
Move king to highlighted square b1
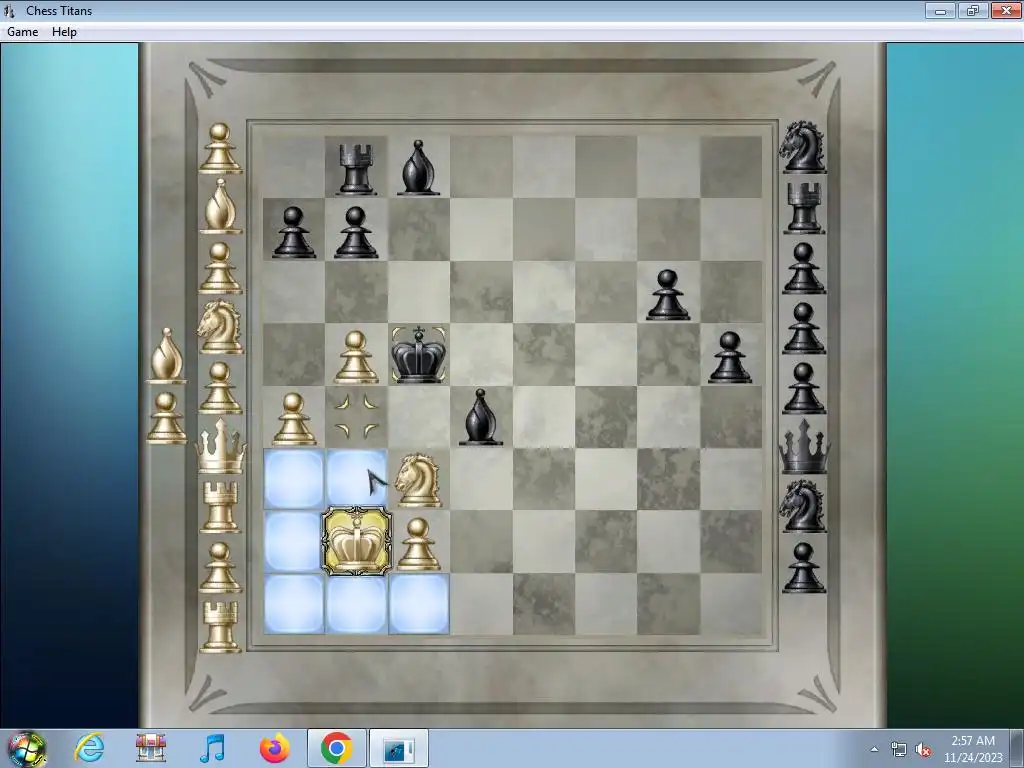tap(357, 604)
